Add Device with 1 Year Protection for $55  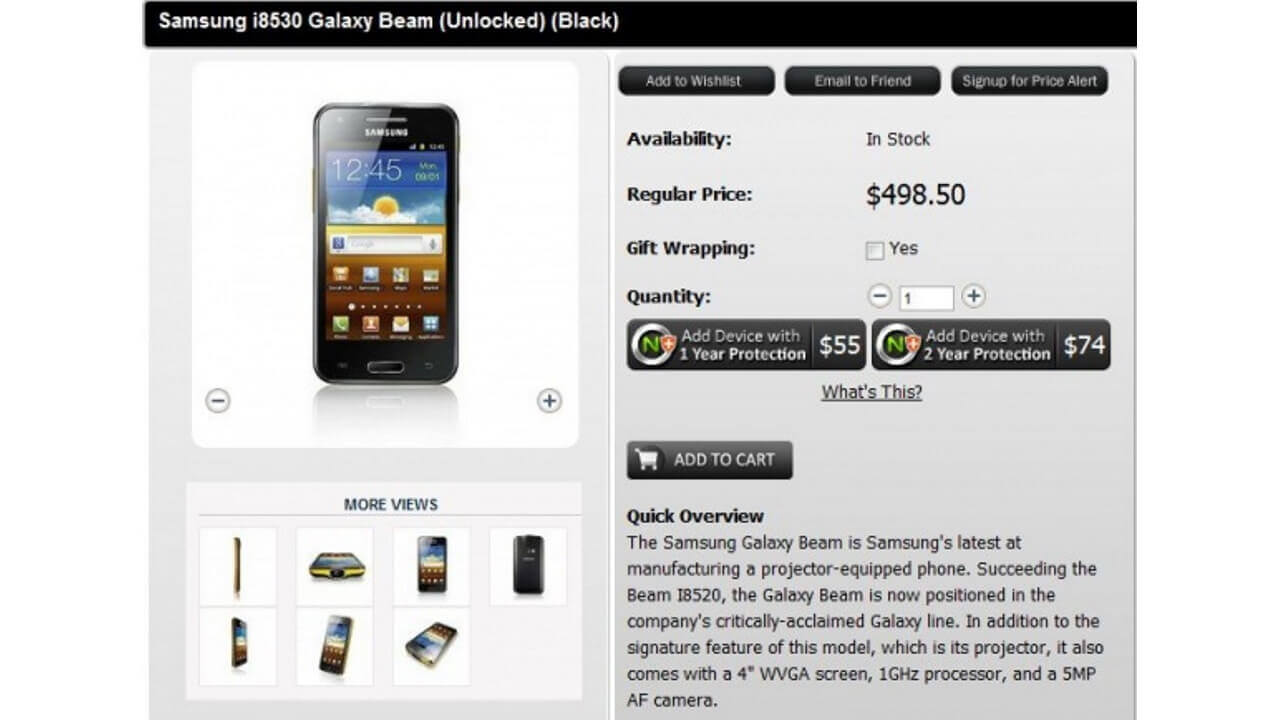point(746,345)
